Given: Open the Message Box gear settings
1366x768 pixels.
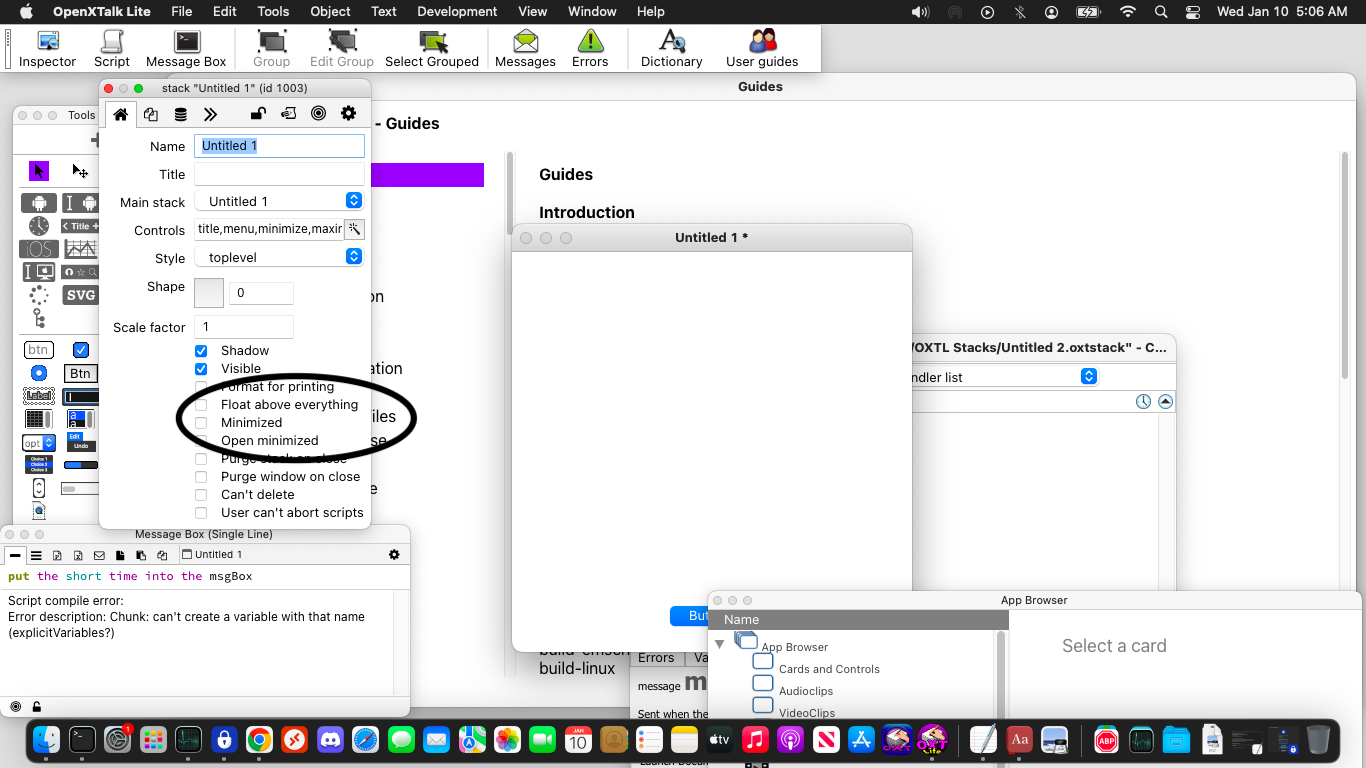Looking at the screenshot, I should point(394,555).
